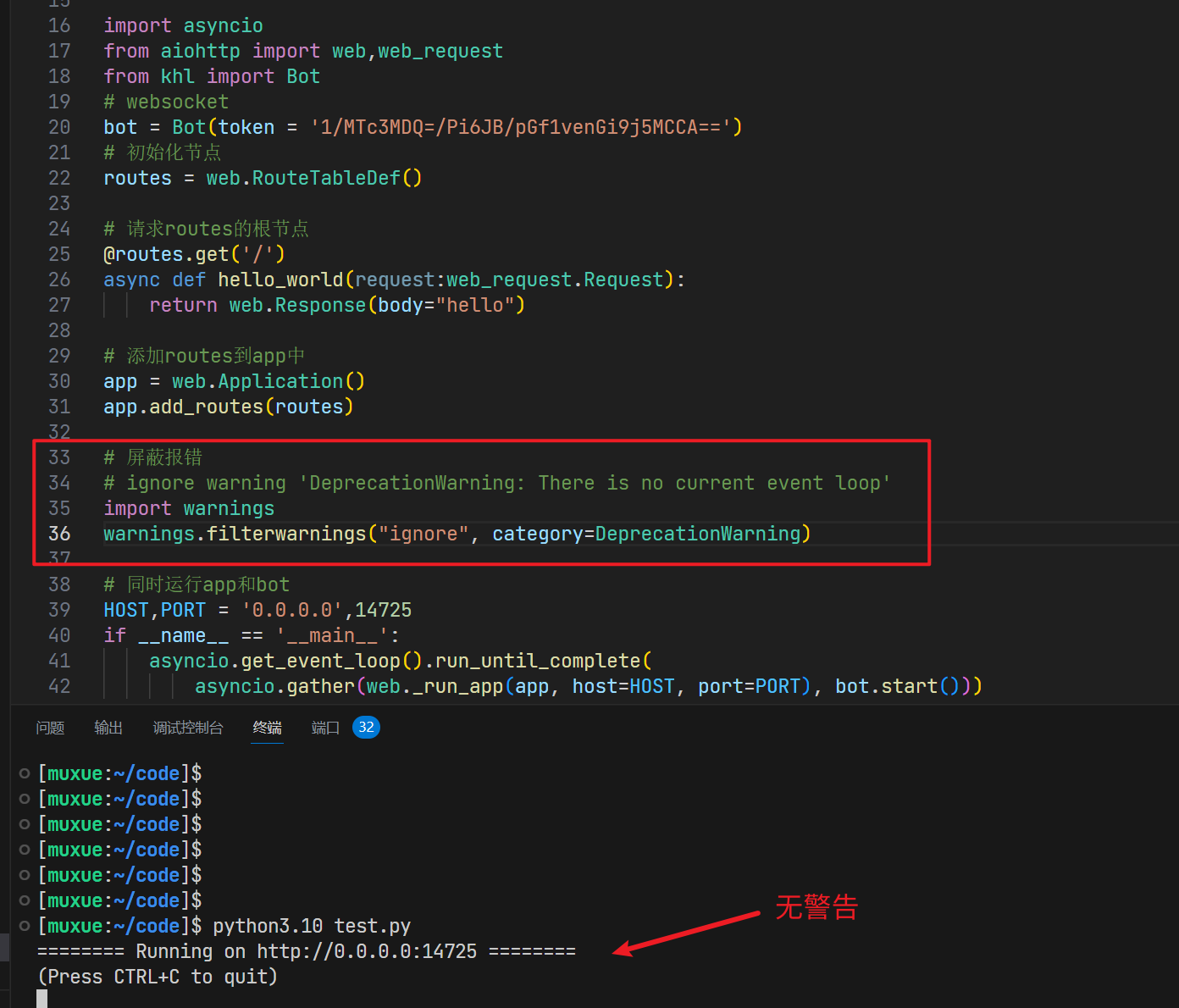Click the '# websocket' comment
The width and height of the screenshot is (1179, 1008).
[x=166, y=102]
